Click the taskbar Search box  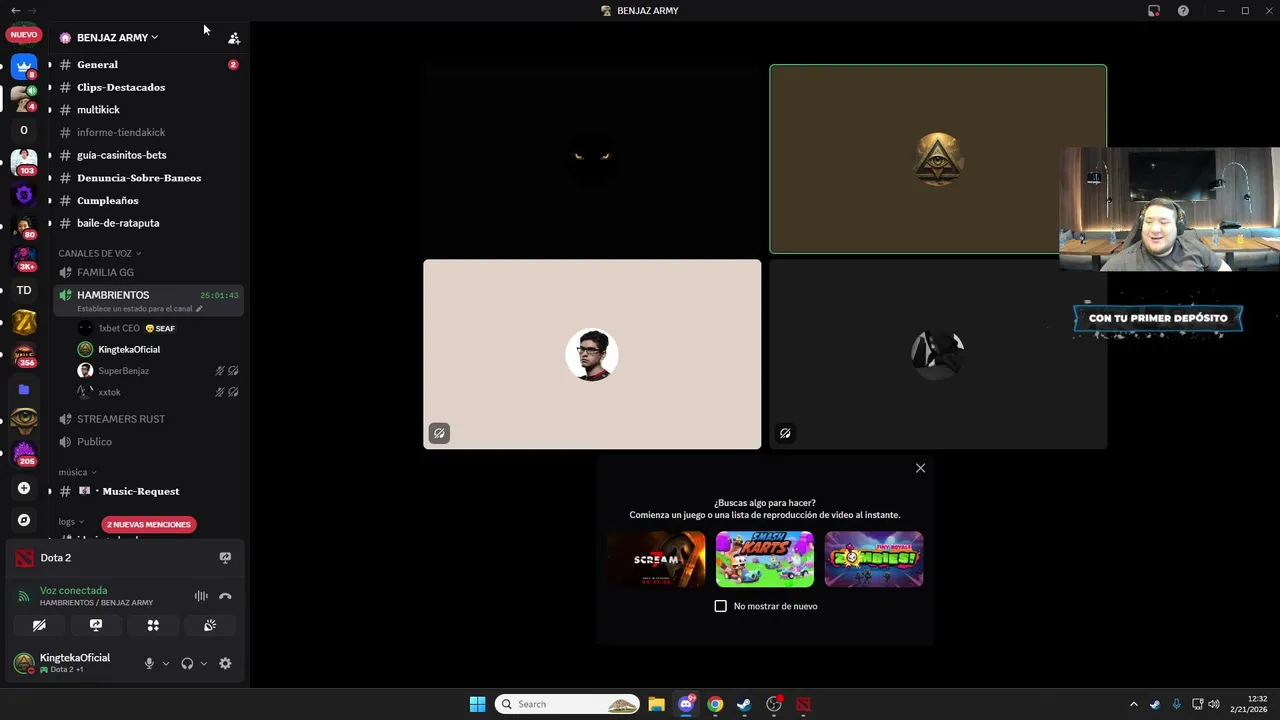pos(568,704)
